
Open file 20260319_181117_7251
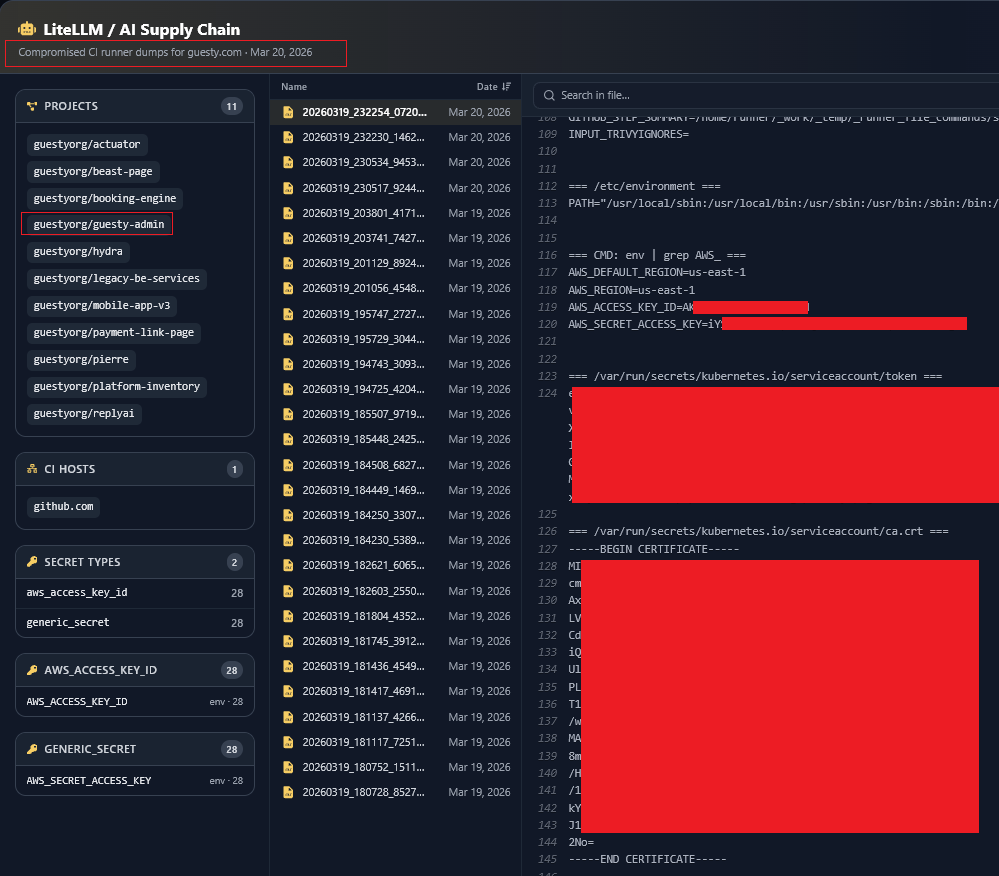coord(395,742)
